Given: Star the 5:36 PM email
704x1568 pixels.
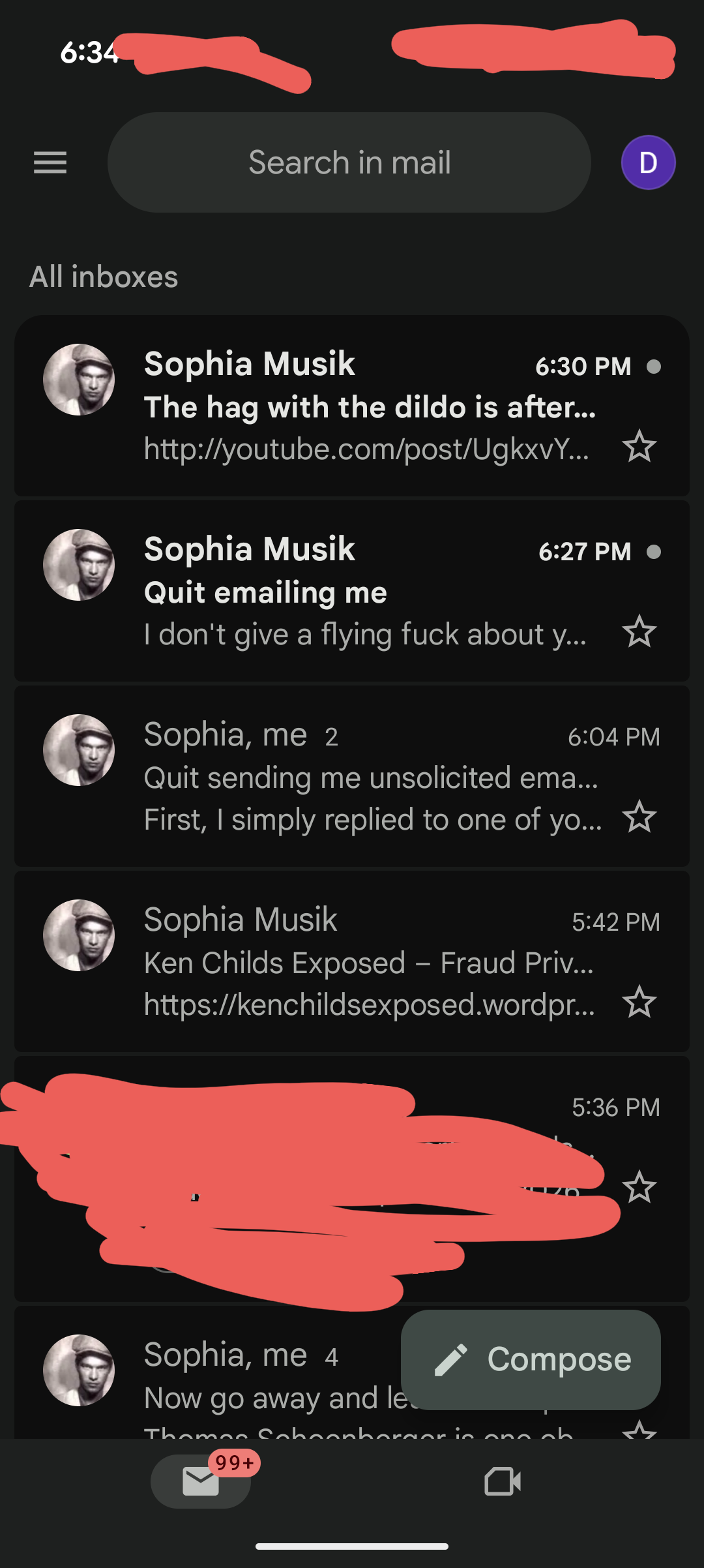Looking at the screenshot, I should coord(639,1187).
